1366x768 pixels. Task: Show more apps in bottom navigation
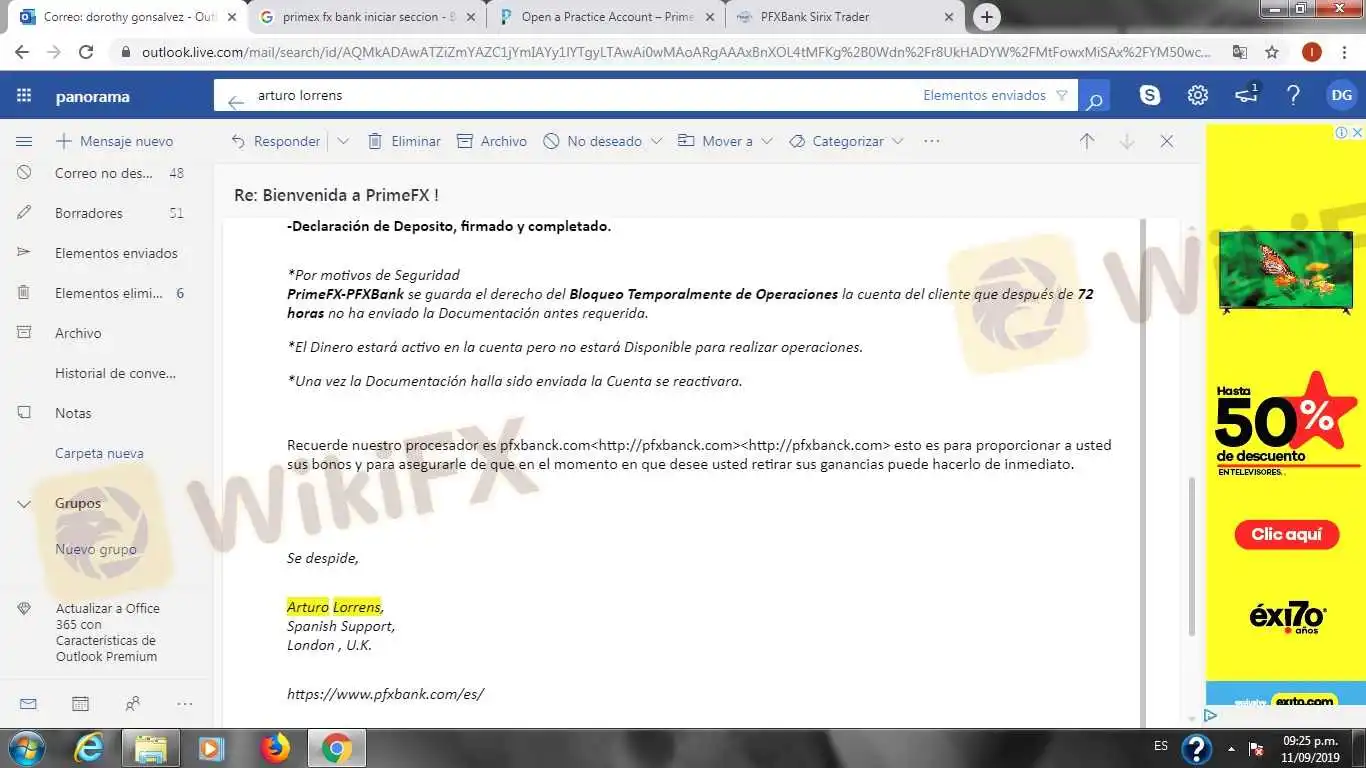[185, 704]
